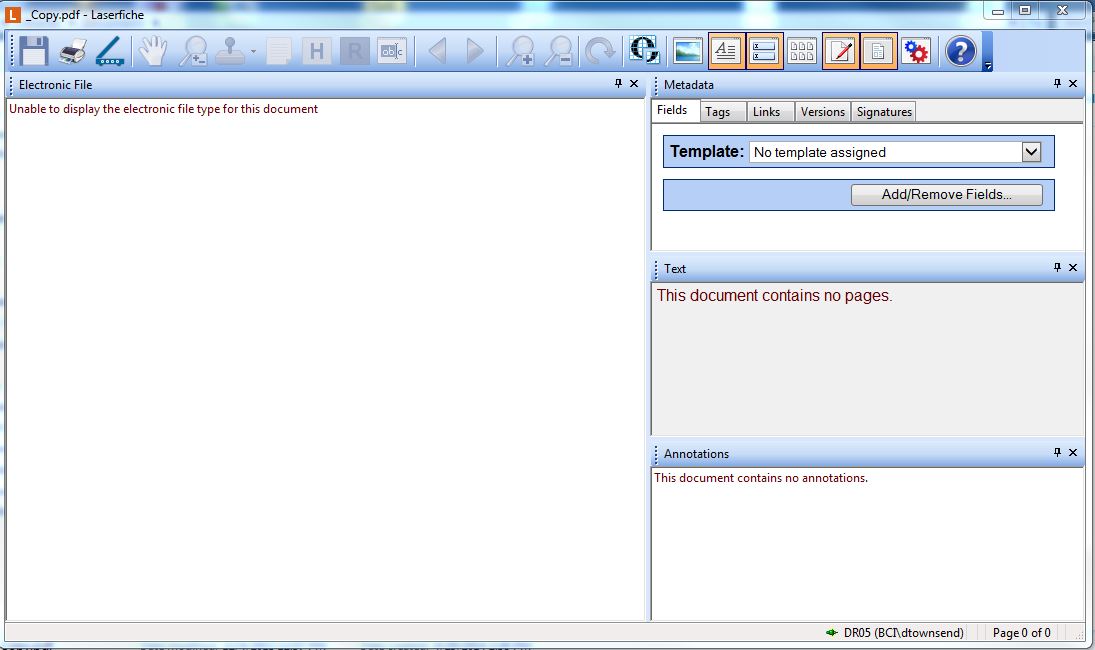The image size is (1095, 650).
Task: Toggle the Text pane toolbar button
Action: (726, 51)
